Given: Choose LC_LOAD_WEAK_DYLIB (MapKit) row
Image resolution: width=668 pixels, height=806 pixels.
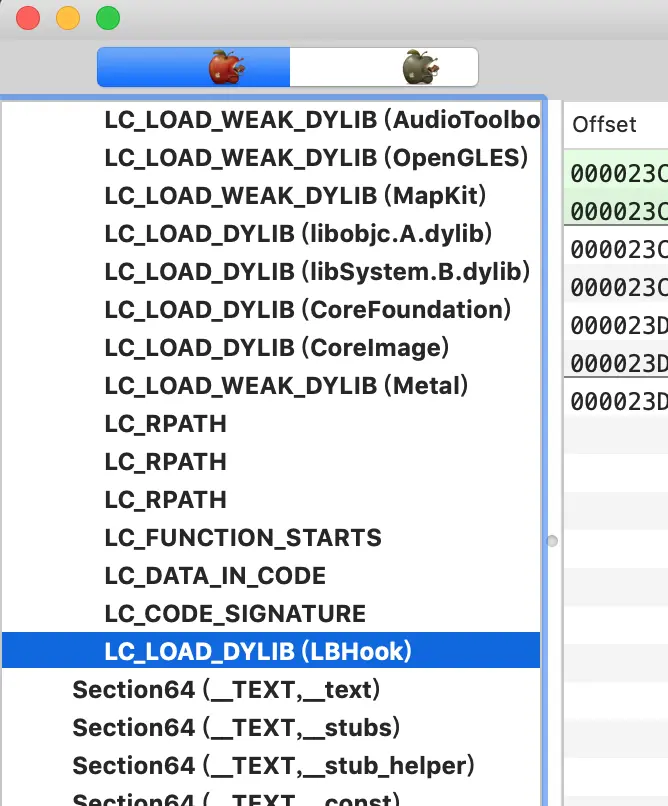Looking at the screenshot, I should pyautogui.click(x=271, y=195).
